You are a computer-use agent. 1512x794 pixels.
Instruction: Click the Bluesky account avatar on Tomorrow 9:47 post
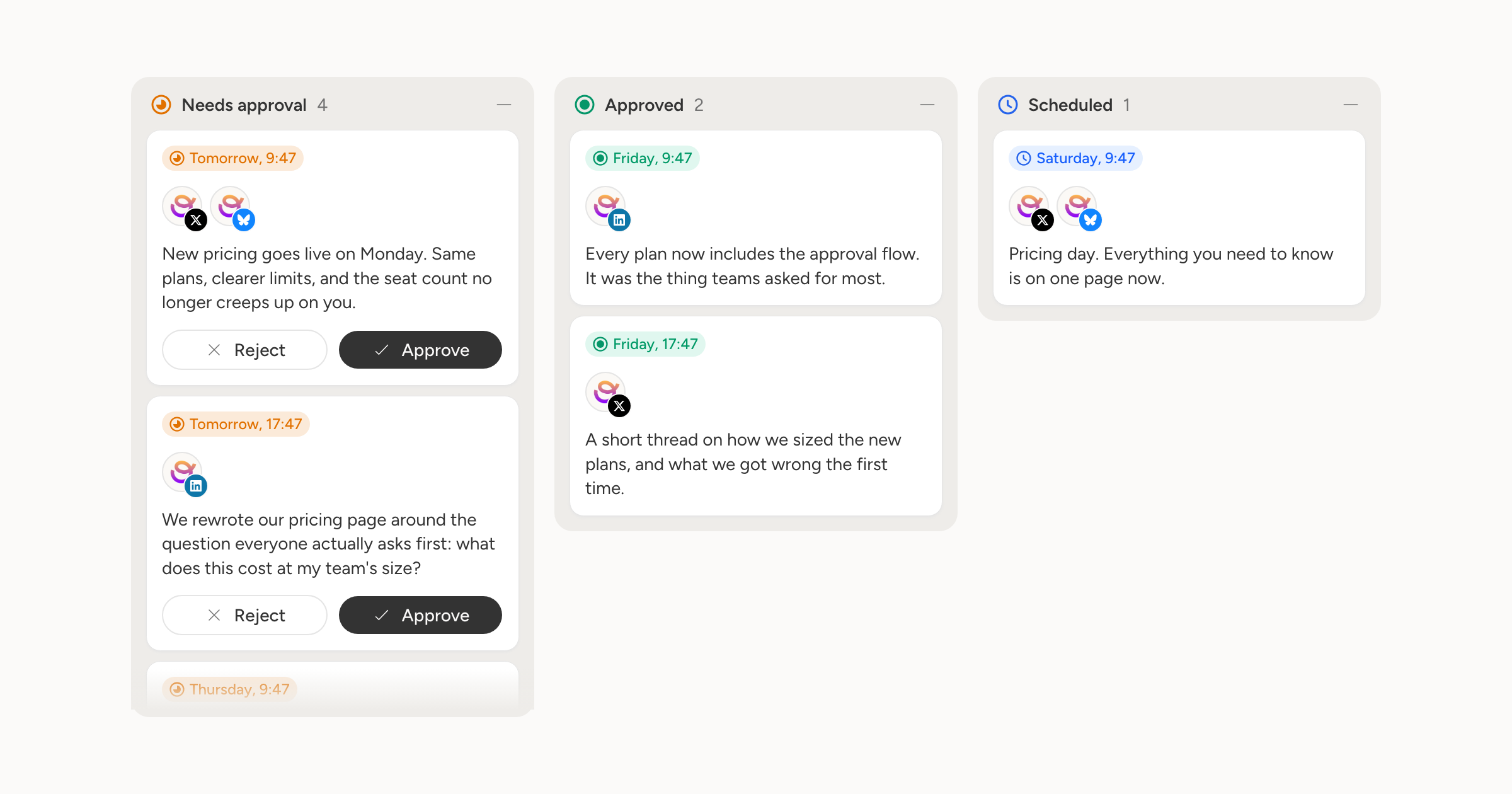pos(231,207)
